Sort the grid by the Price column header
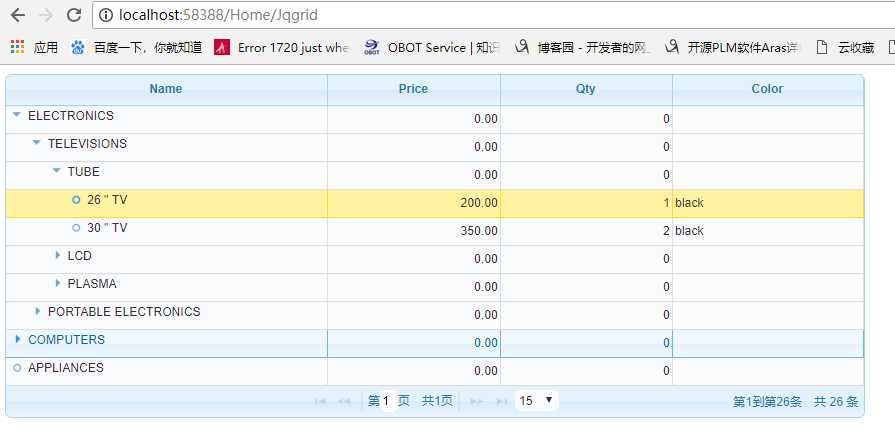Viewport: 895px width, 434px height. tap(413, 89)
